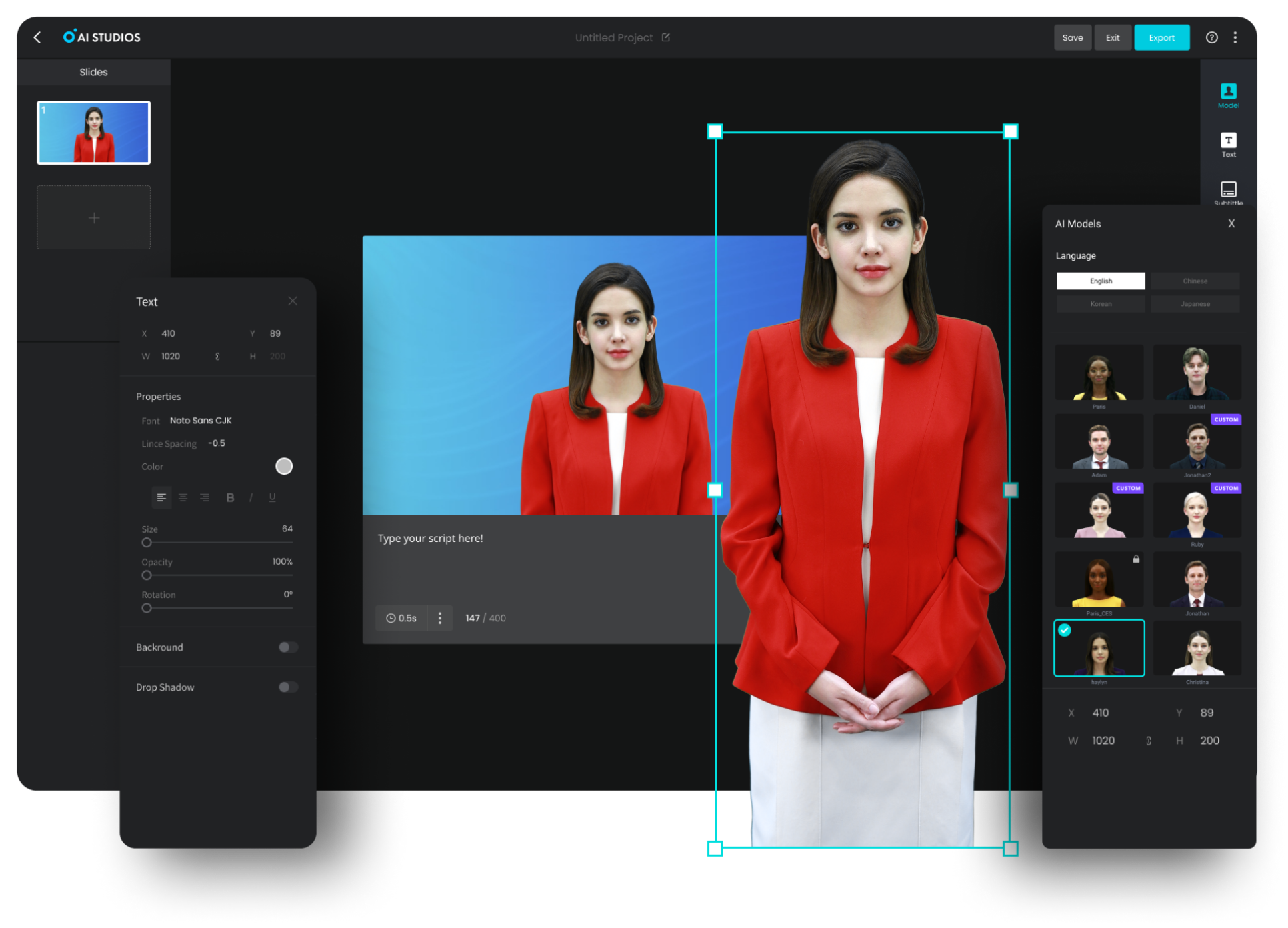Screen dimensions: 1288x928
Task: Enable the Drop Shadow toggle
Action: pos(288,687)
